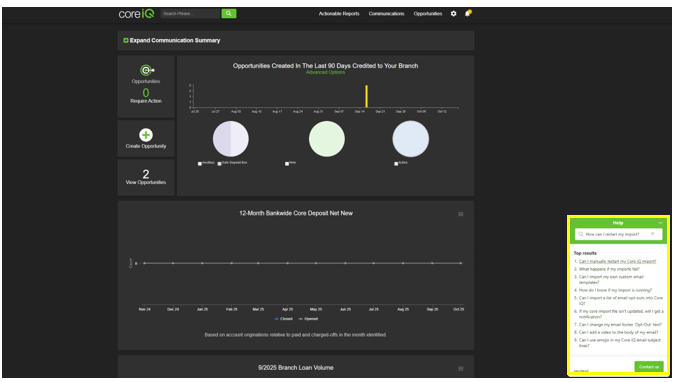Open the settings gear icon

pyautogui.click(x=454, y=14)
